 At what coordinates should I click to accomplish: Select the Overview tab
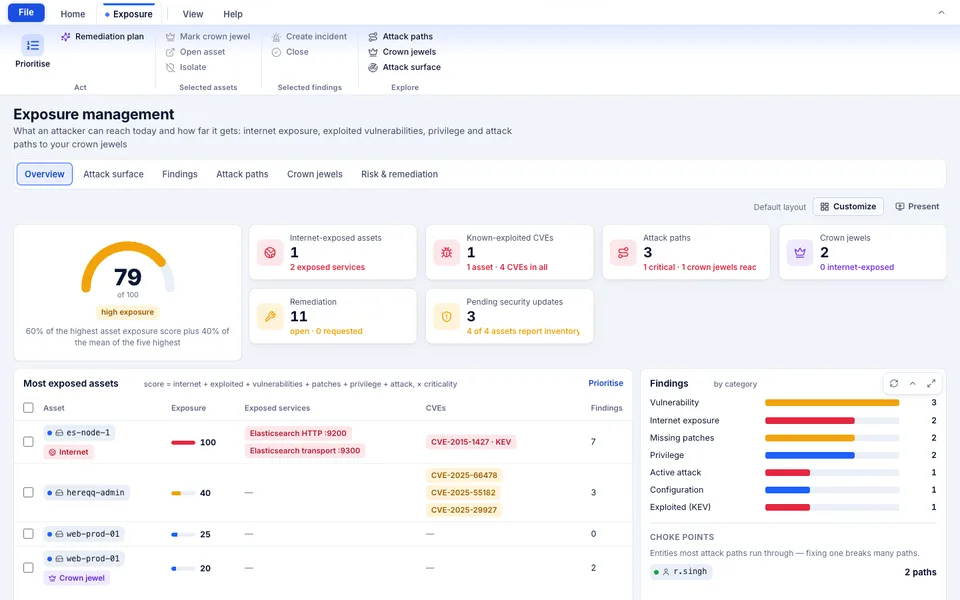(x=44, y=174)
